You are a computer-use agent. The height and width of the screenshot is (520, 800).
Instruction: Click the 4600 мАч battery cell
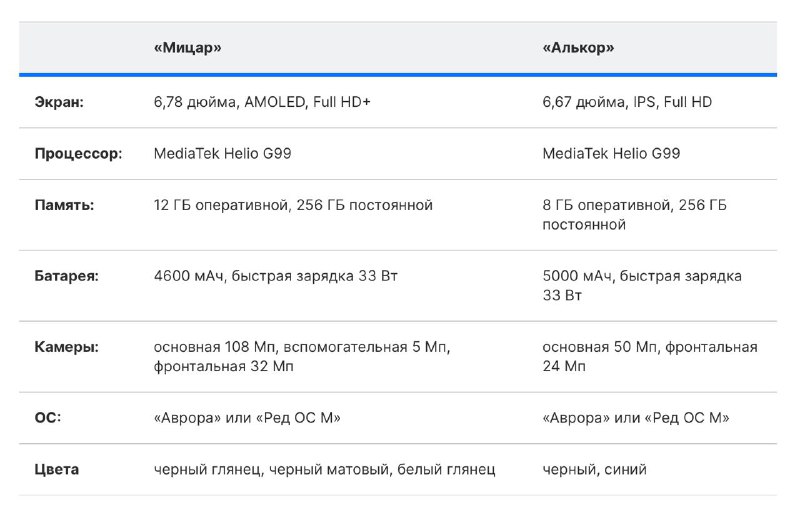pos(275,276)
